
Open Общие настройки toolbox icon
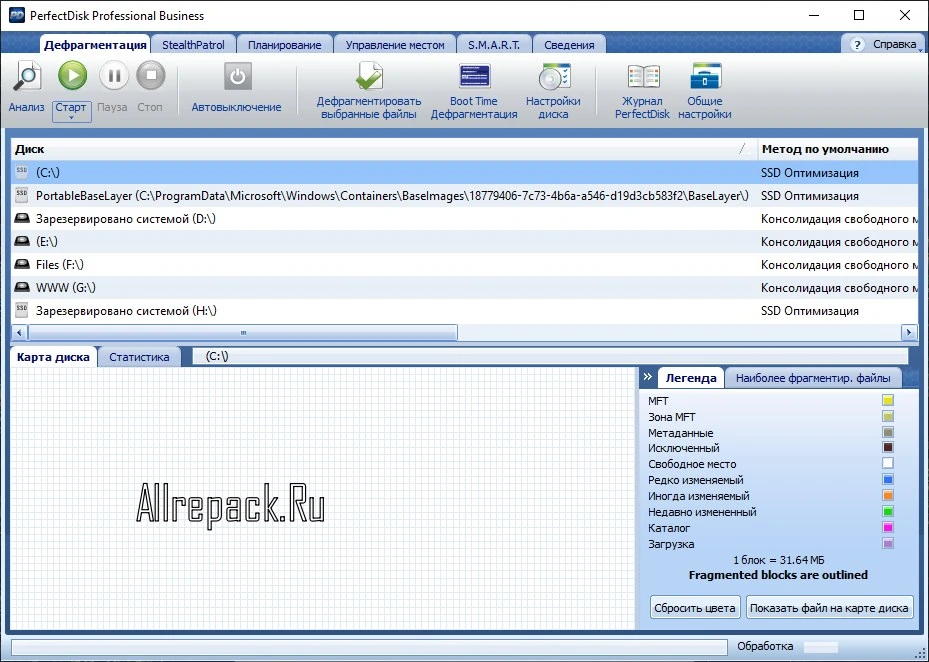[x=705, y=77]
